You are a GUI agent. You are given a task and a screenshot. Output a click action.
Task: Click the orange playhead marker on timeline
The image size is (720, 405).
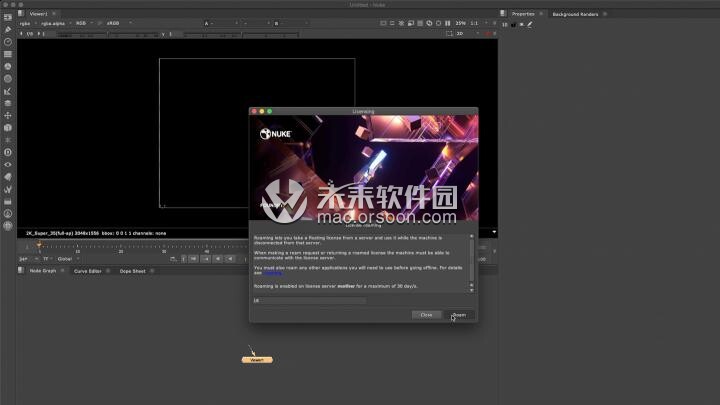[39, 246]
